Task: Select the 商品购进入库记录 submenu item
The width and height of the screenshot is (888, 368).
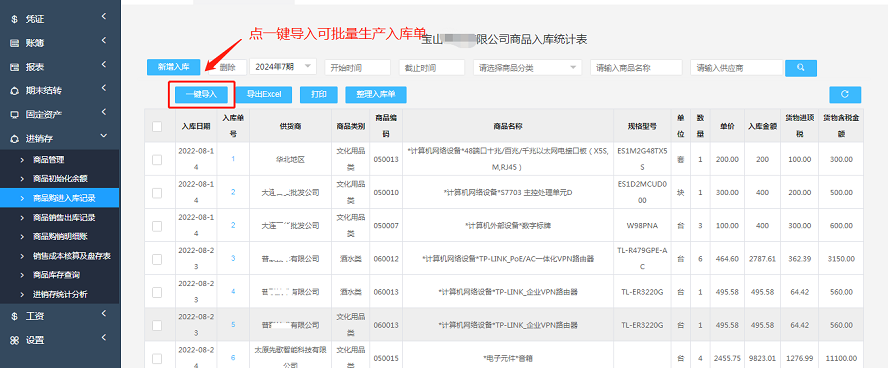Action: point(59,198)
